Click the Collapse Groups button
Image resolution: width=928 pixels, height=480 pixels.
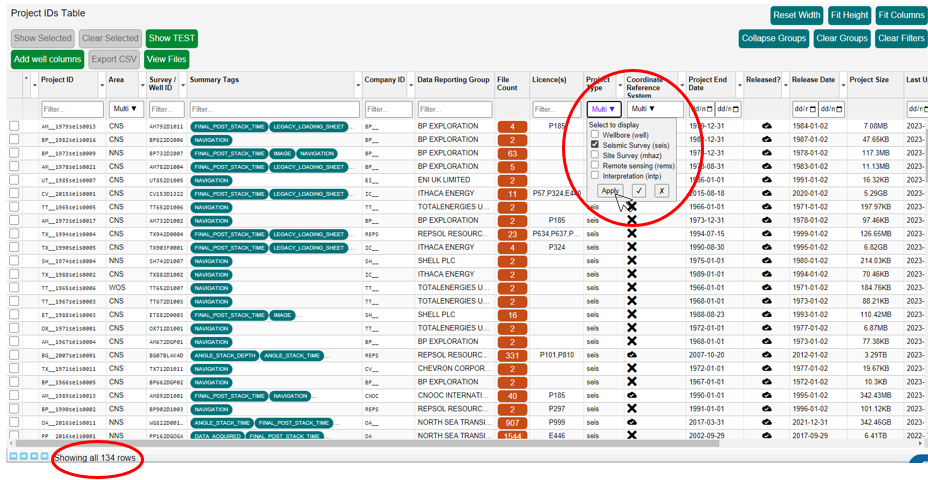pyautogui.click(x=775, y=38)
